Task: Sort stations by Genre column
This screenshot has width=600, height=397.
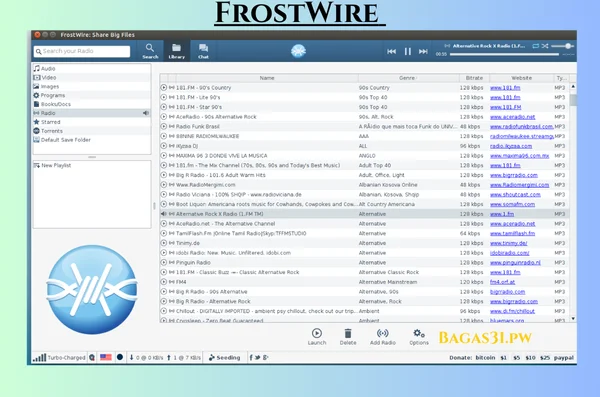Action: (x=408, y=78)
